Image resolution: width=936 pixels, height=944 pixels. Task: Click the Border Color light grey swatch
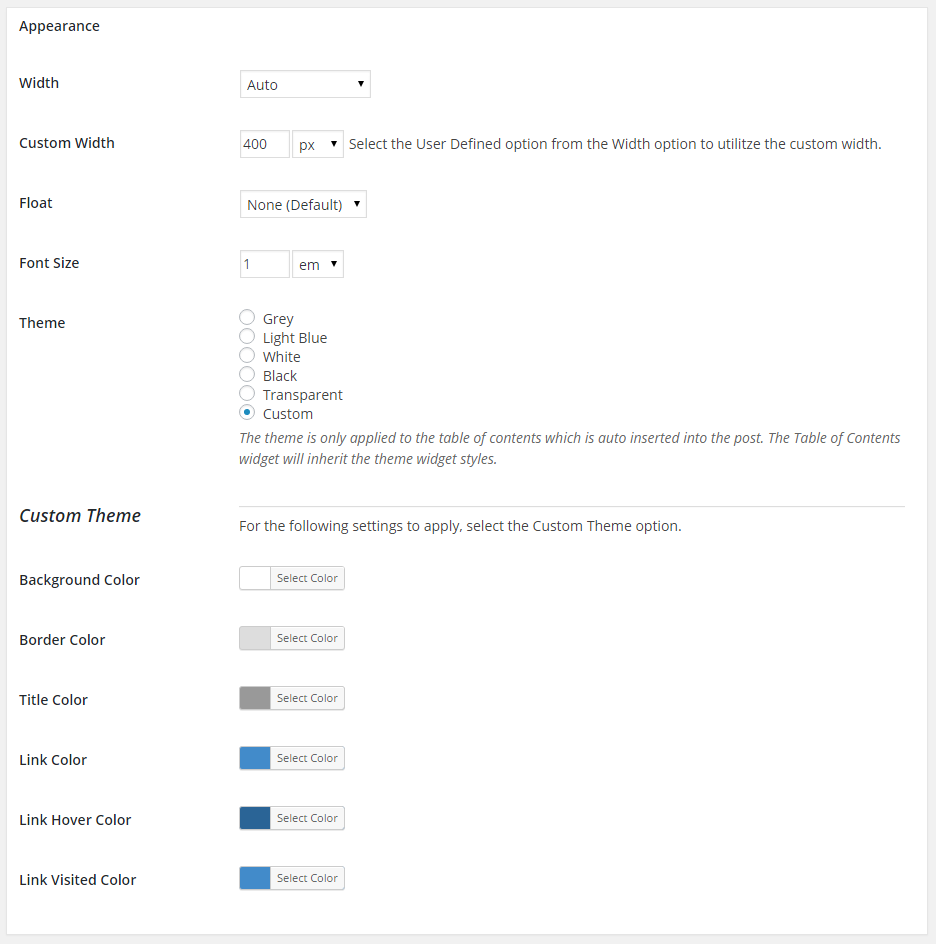coord(255,638)
